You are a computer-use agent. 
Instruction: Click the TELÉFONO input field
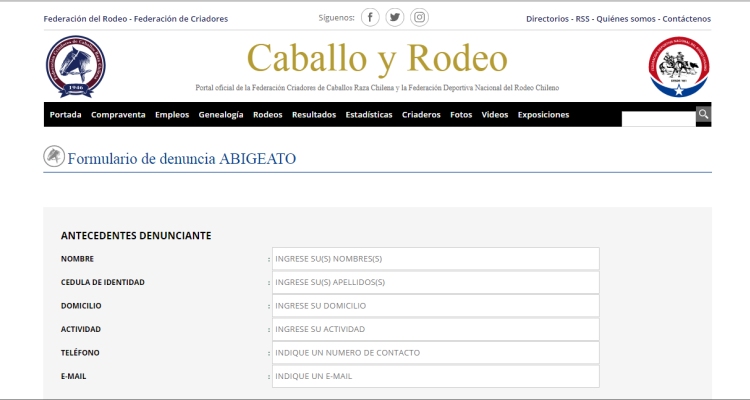coord(436,353)
